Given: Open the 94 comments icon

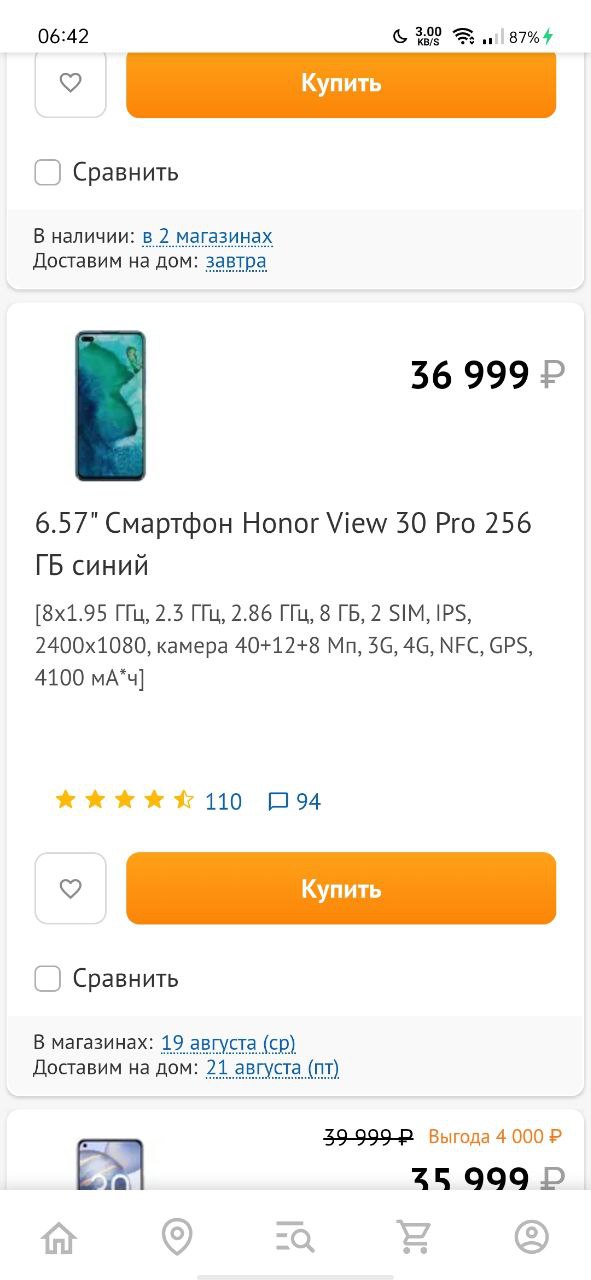Looking at the screenshot, I should [x=295, y=801].
